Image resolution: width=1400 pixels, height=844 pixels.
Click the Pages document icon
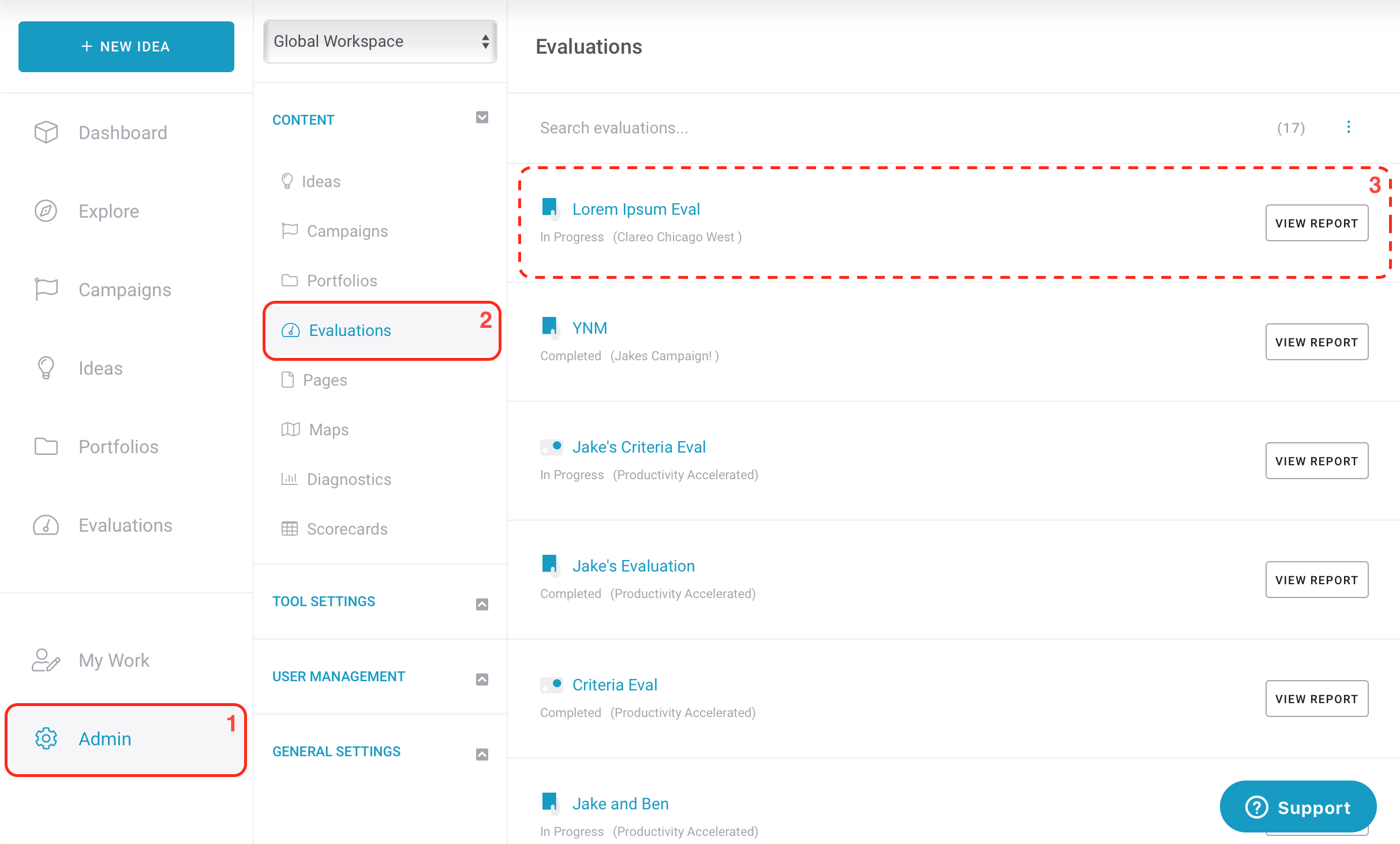(x=287, y=380)
